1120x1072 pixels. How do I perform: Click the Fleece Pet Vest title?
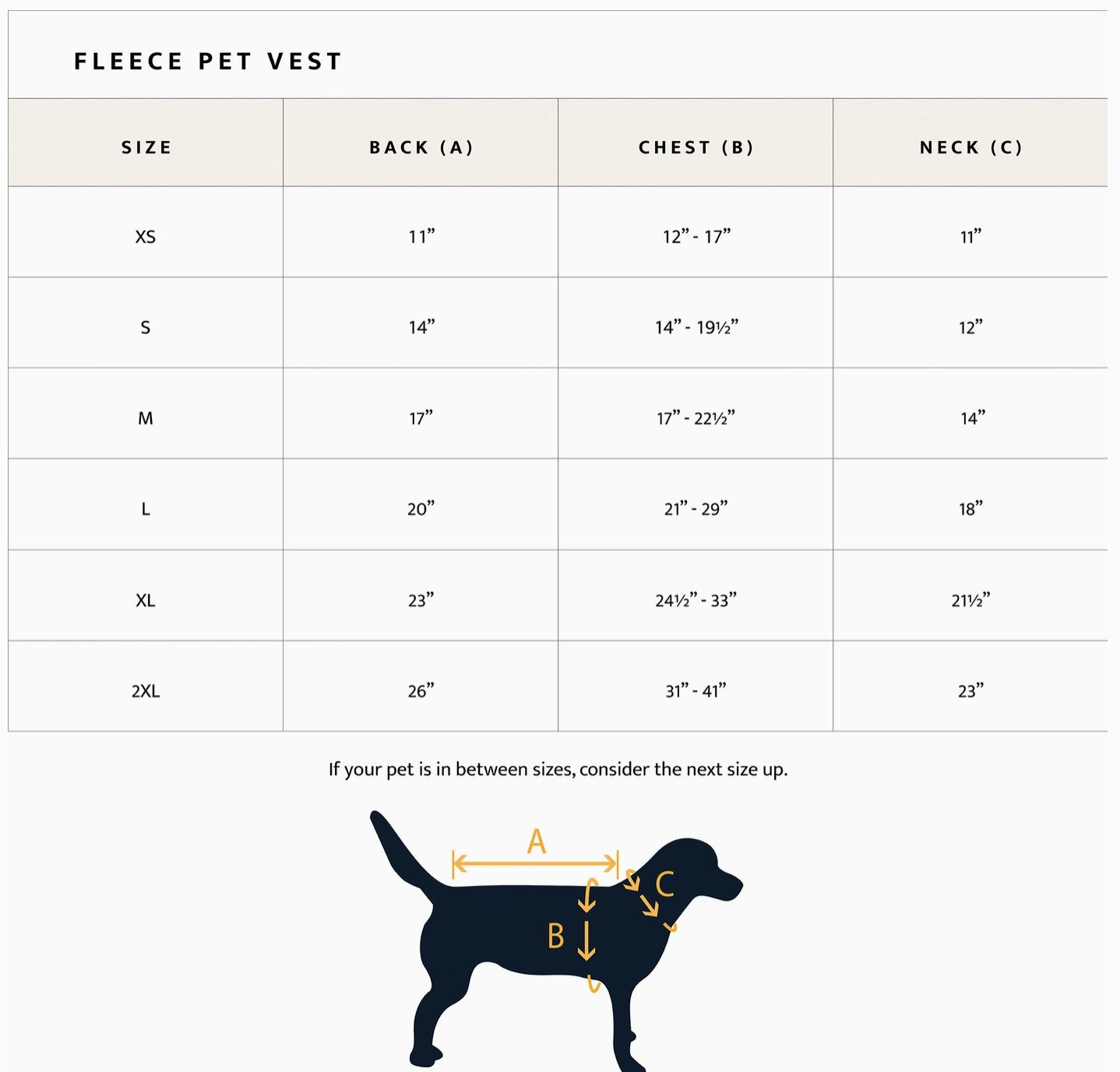pos(208,62)
